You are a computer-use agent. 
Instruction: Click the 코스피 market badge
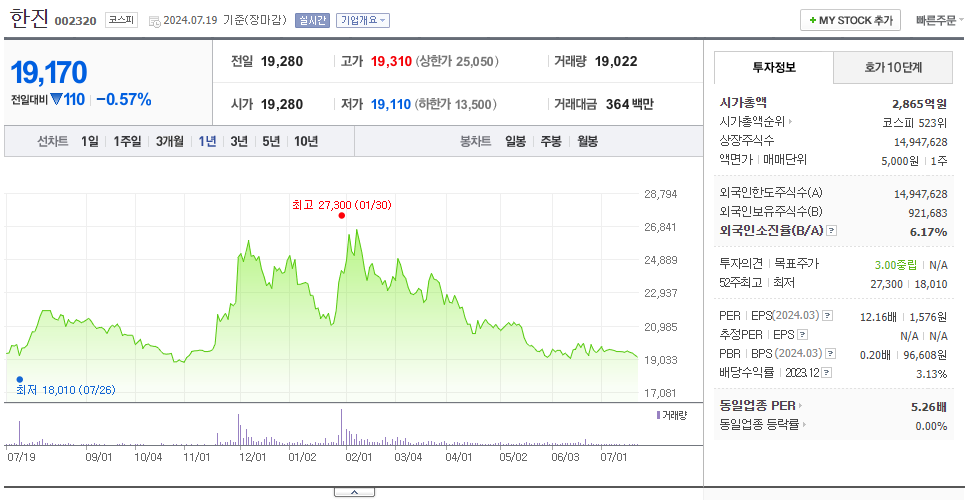click(x=121, y=20)
